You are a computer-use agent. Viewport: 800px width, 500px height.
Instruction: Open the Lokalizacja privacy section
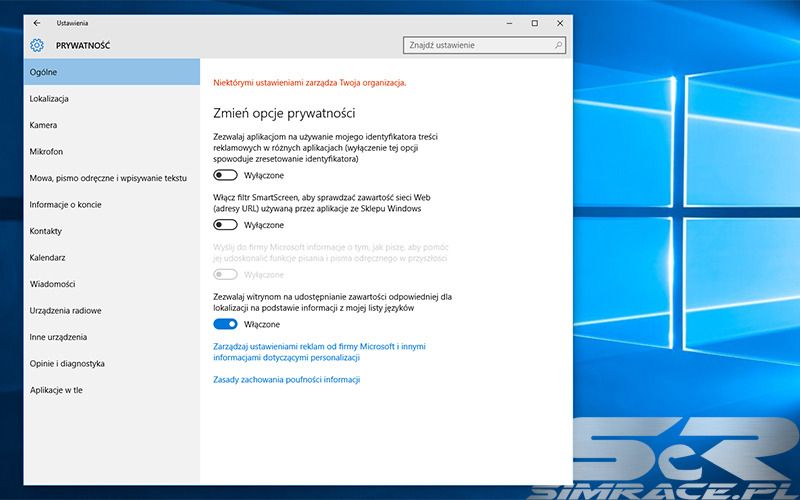[x=49, y=99]
